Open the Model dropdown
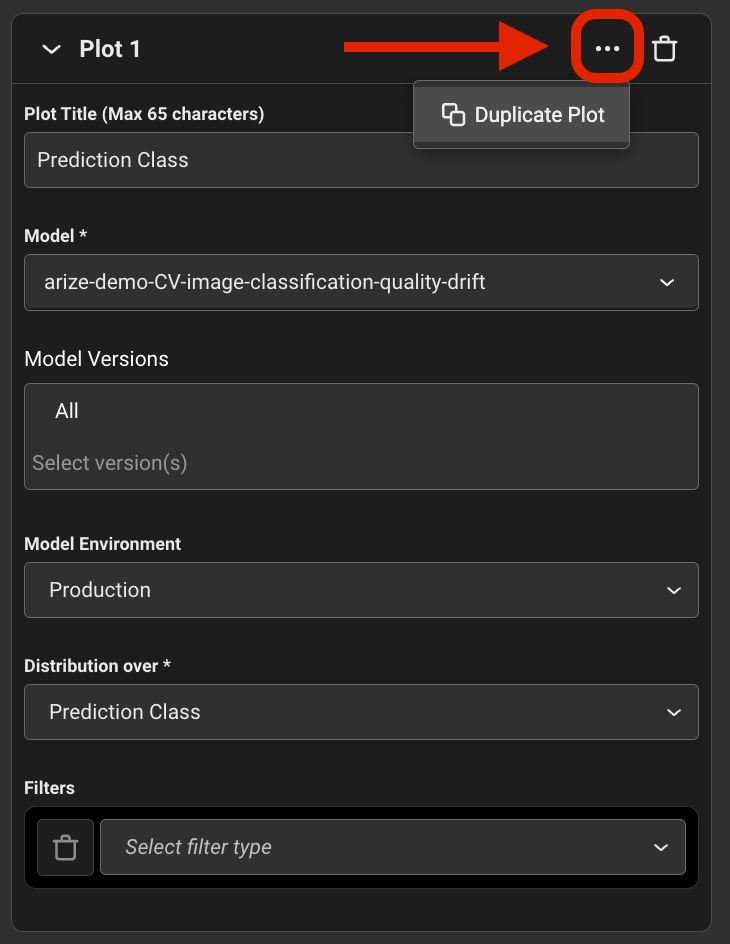730x944 pixels. pyautogui.click(x=360, y=282)
